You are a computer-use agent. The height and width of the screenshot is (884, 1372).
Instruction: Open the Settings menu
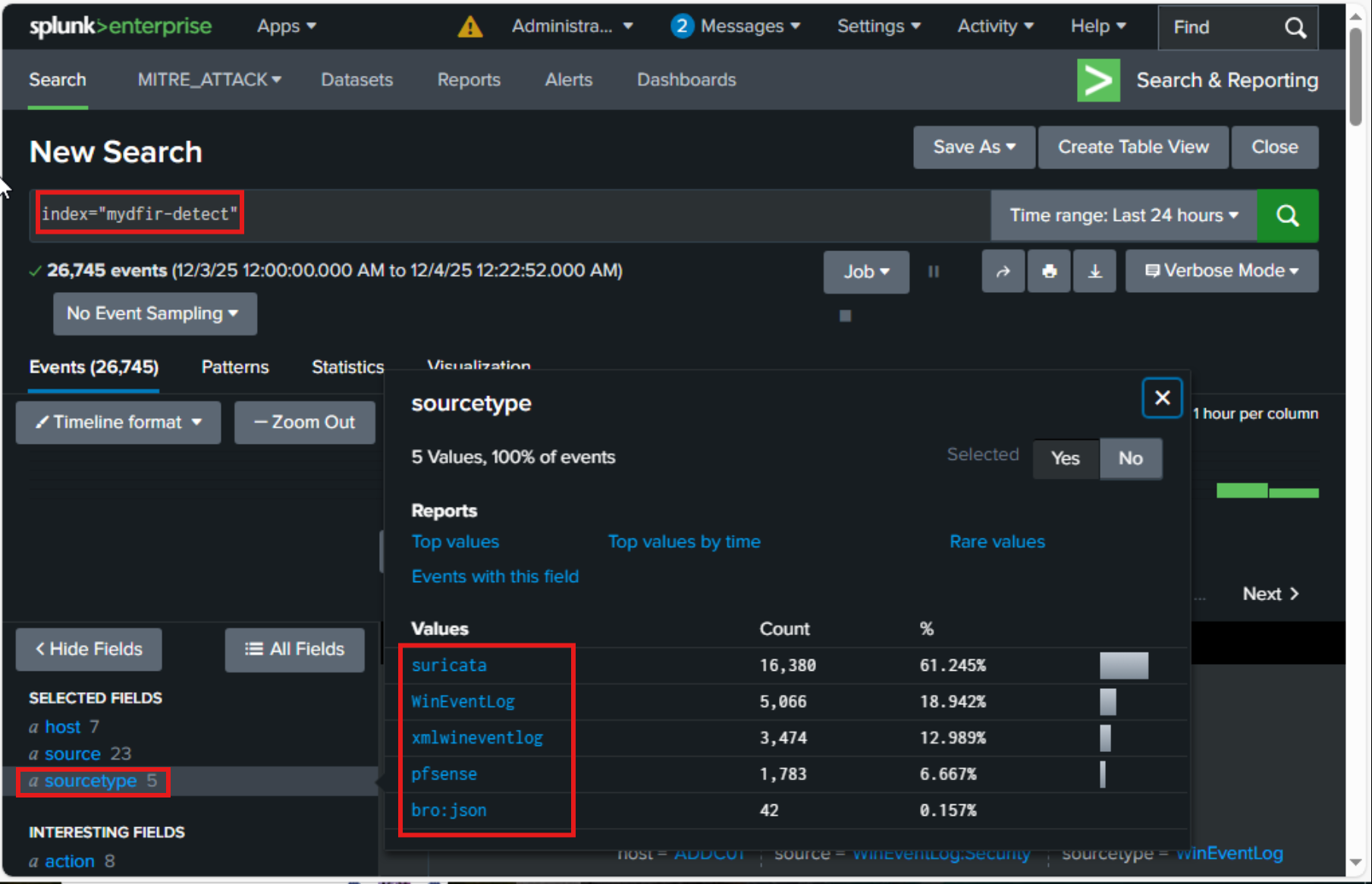[x=879, y=27]
